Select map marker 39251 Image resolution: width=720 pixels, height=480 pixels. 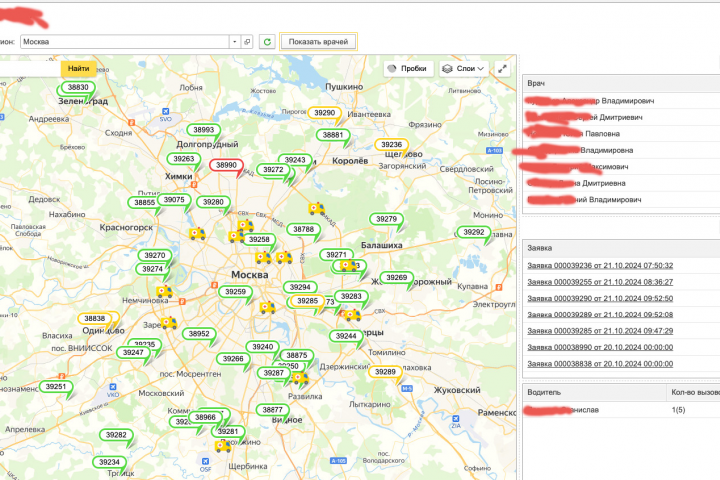point(56,387)
